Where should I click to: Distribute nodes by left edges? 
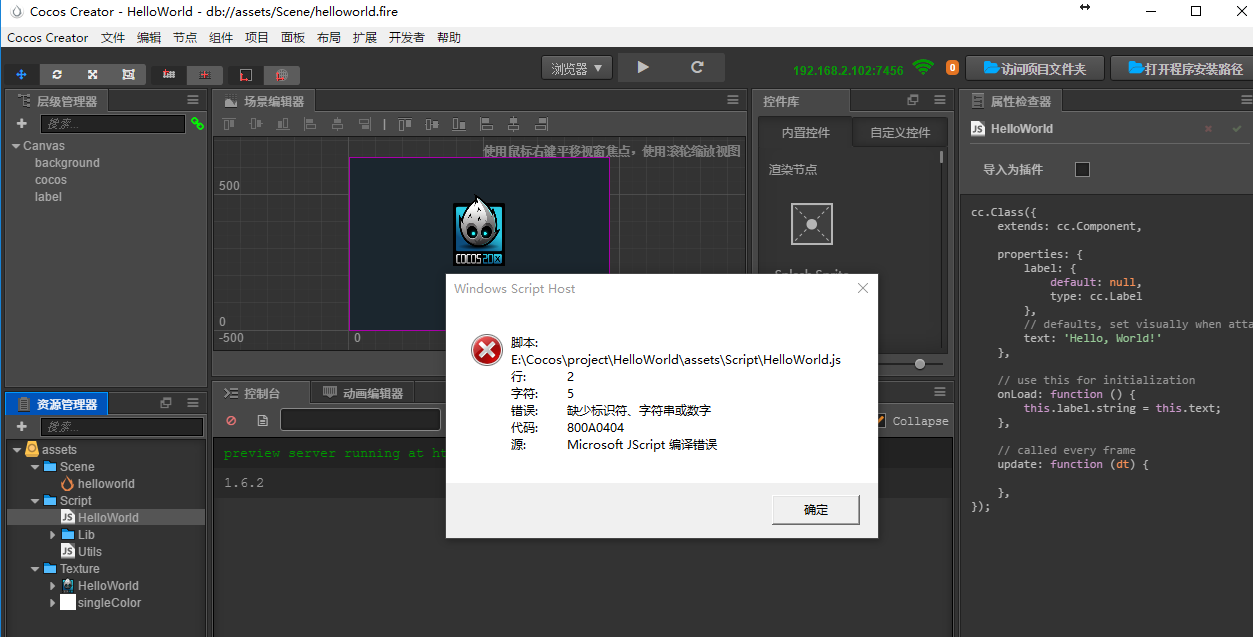tap(486, 125)
